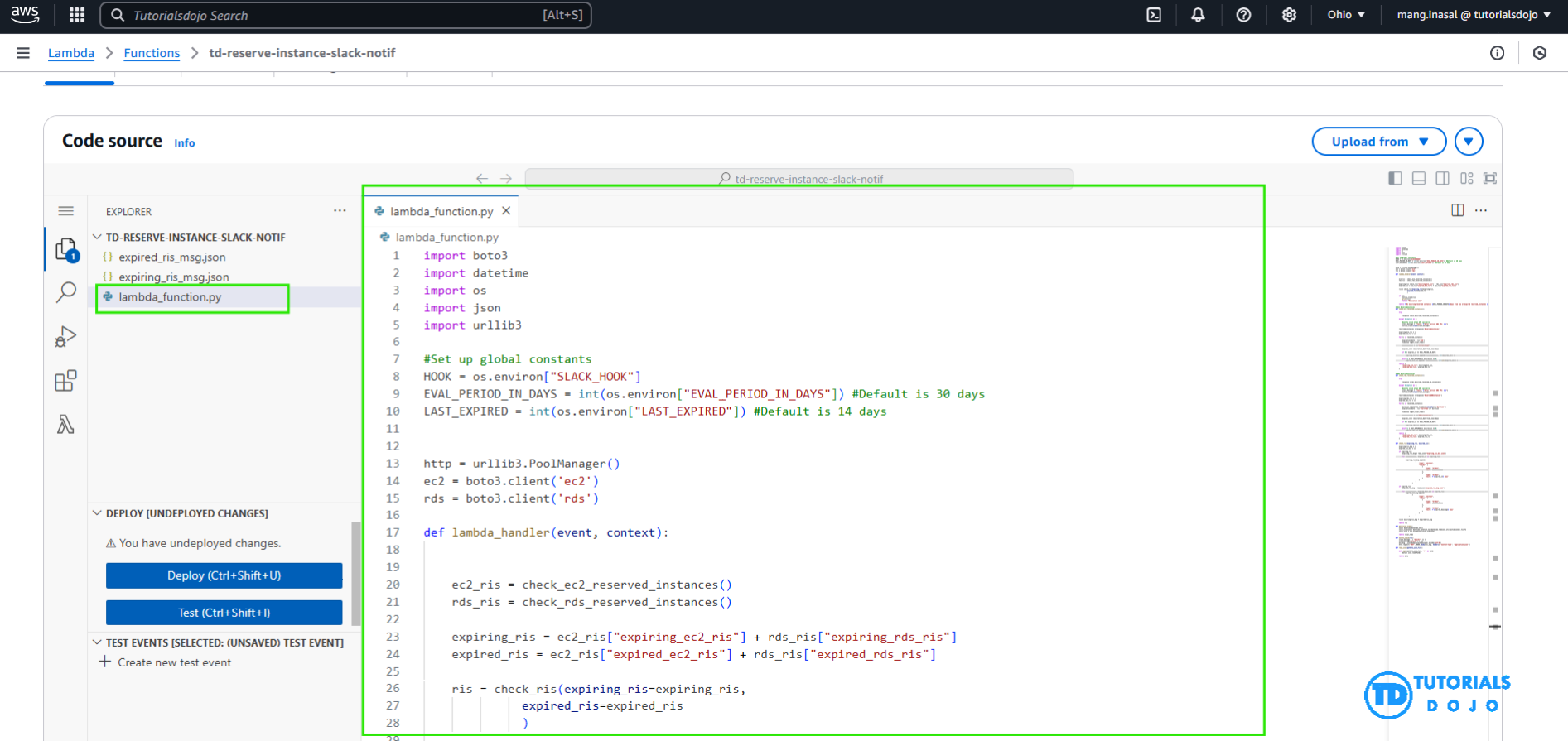Open the customize layout icon
The image size is (1568, 741).
coord(1467,178)
